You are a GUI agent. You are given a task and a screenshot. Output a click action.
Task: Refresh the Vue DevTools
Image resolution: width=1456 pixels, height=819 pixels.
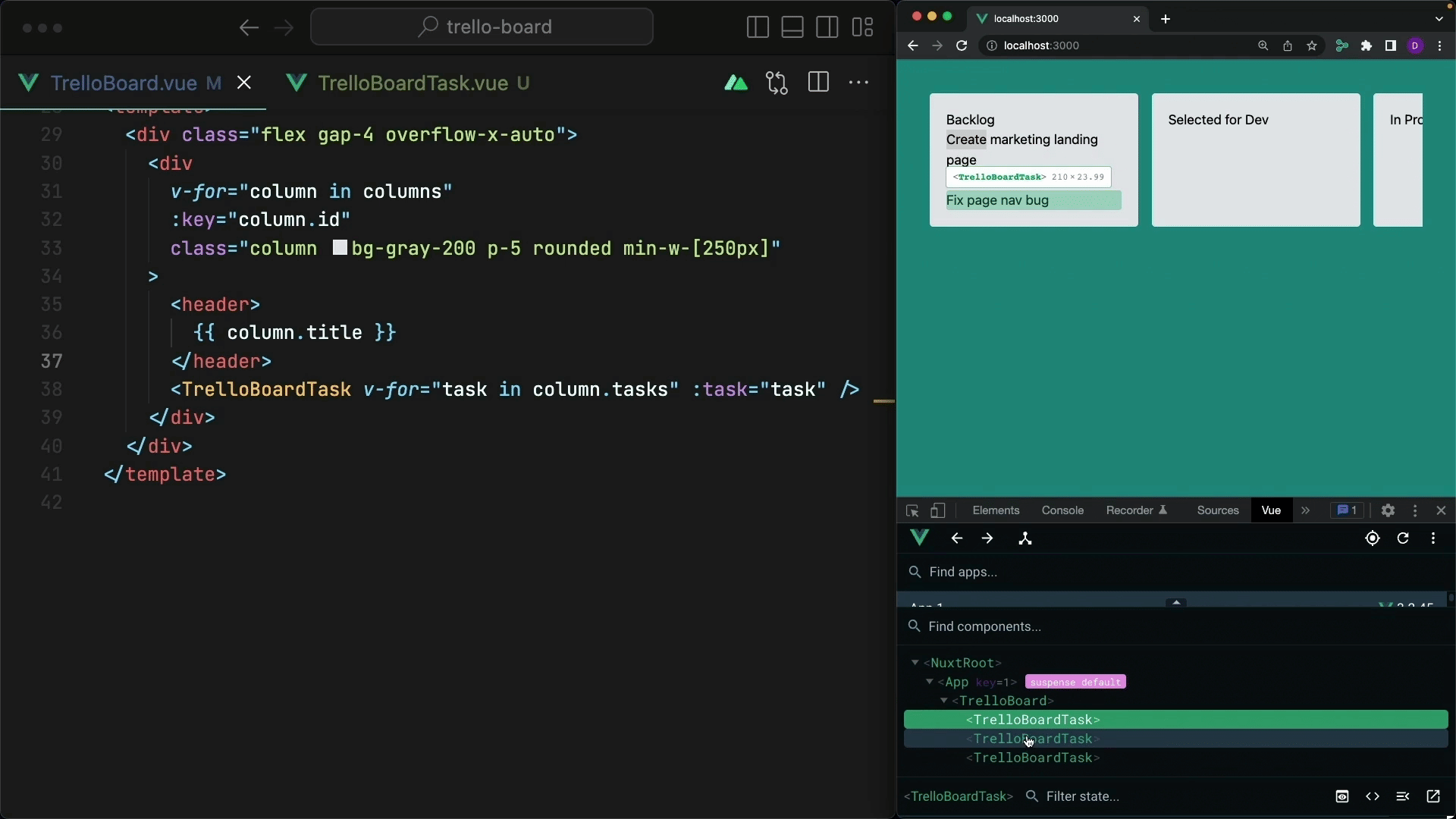point(1403,538)
